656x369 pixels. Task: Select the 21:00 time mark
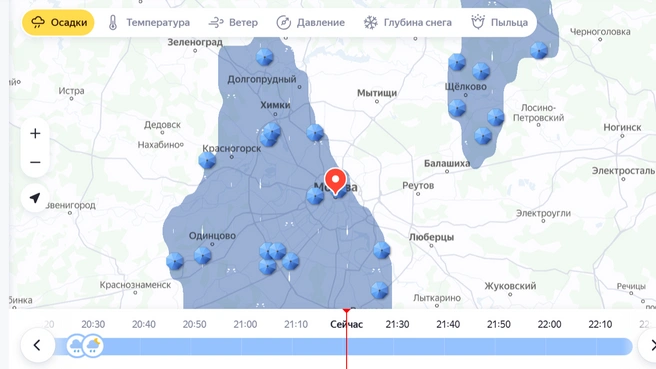click(x=245, y=324)
